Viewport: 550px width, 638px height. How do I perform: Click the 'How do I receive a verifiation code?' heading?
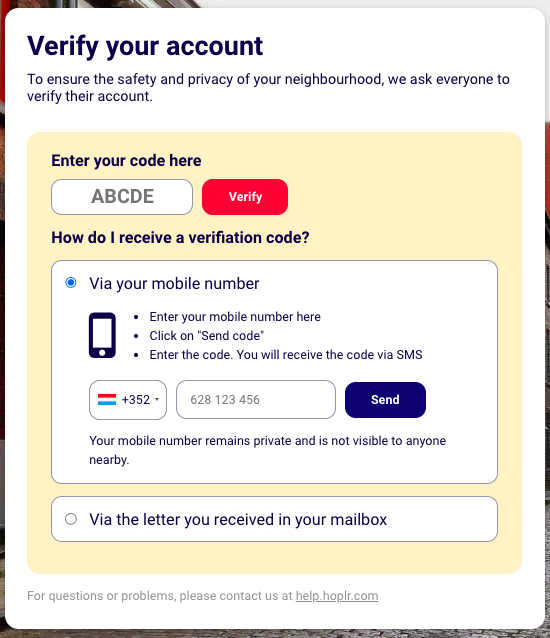tap(180, 238)
